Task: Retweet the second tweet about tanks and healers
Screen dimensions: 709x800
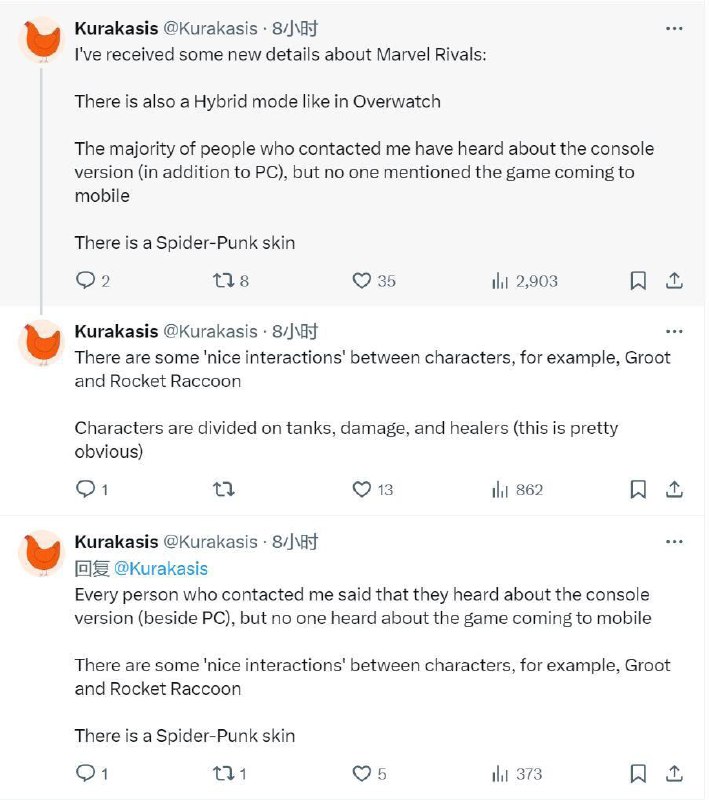Action: click(225, 489)
